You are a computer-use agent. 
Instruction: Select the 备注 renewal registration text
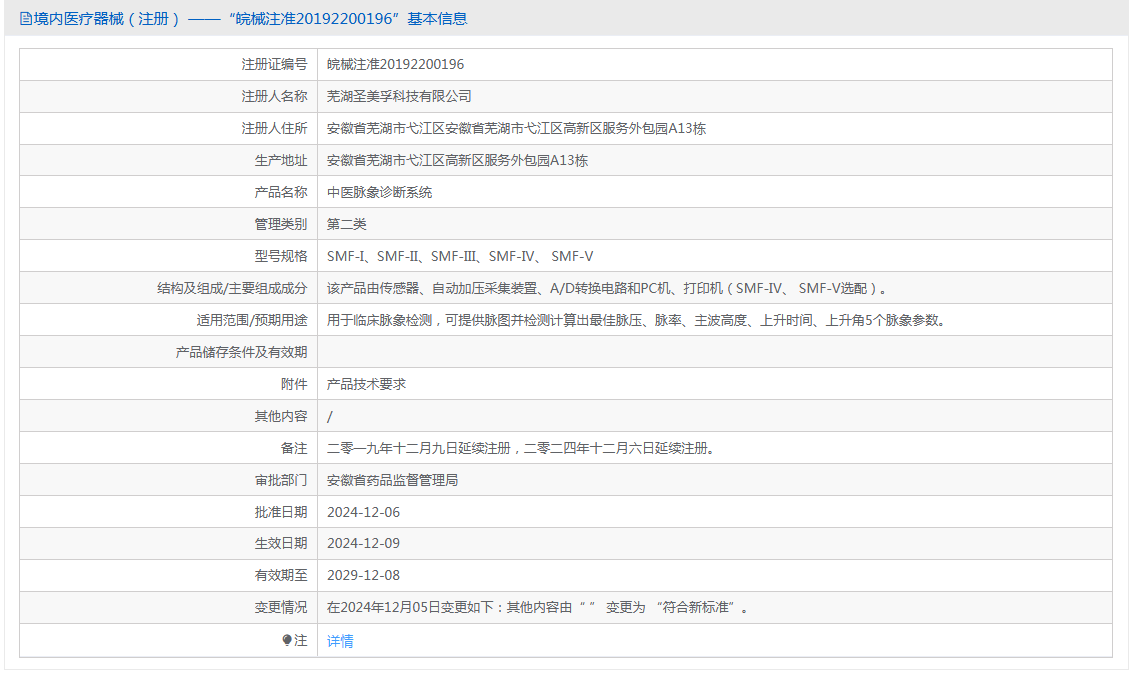521,448
